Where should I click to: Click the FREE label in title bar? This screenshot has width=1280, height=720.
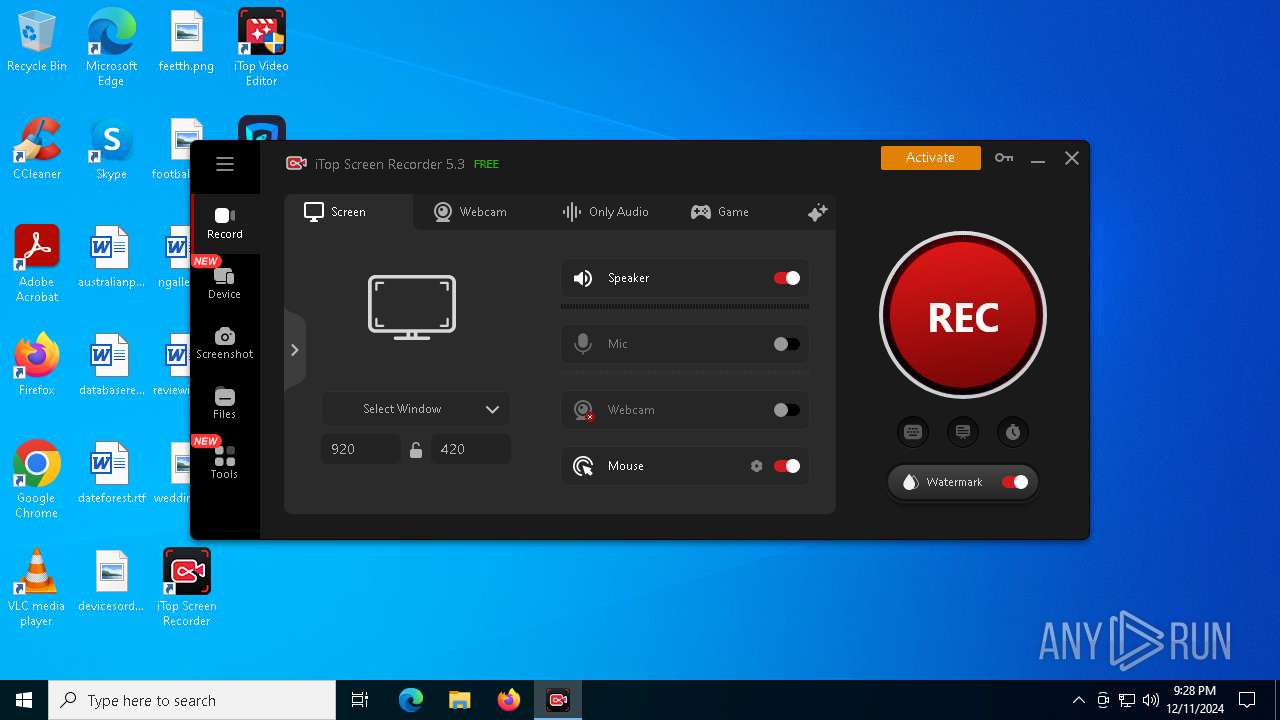pos(486,164)
